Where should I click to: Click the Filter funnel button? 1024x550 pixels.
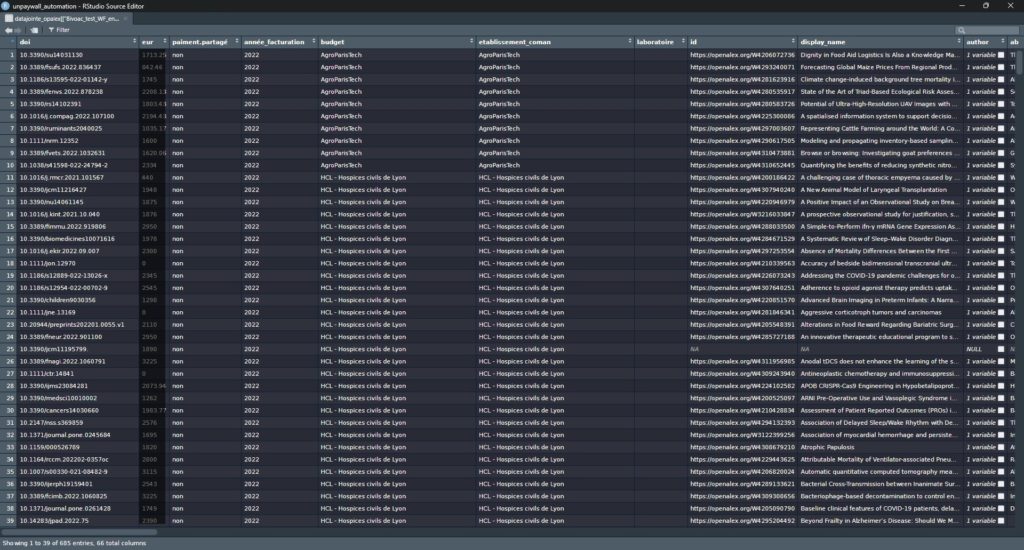coord(59,30)
